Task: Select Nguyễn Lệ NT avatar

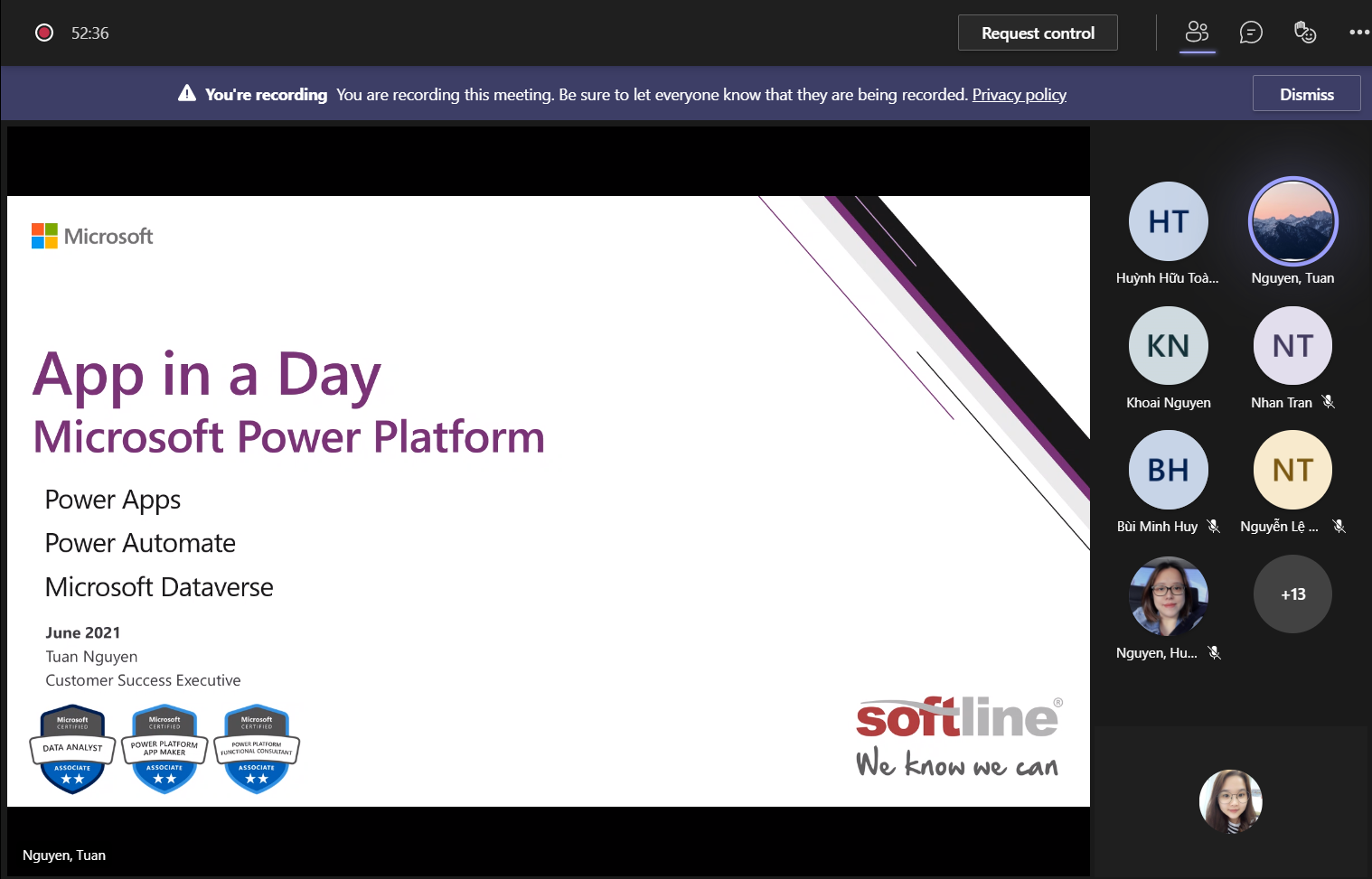Action: pos(1293,470)
